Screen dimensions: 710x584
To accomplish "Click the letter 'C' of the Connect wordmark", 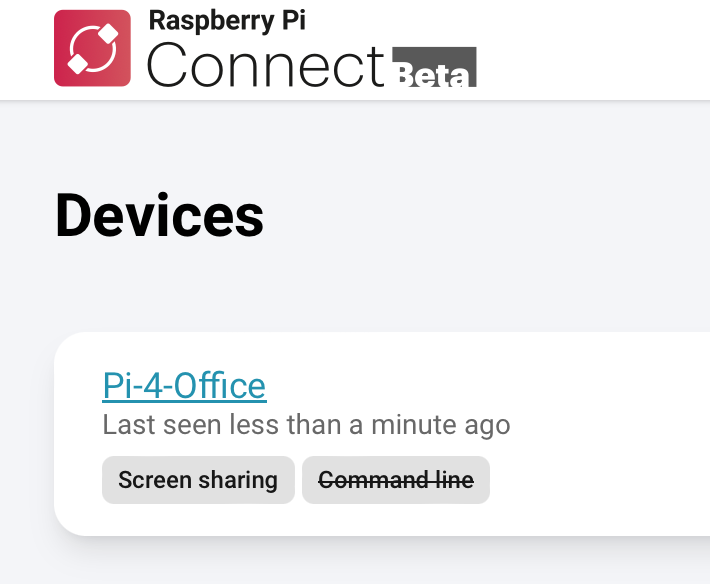I will pos(167,65).
